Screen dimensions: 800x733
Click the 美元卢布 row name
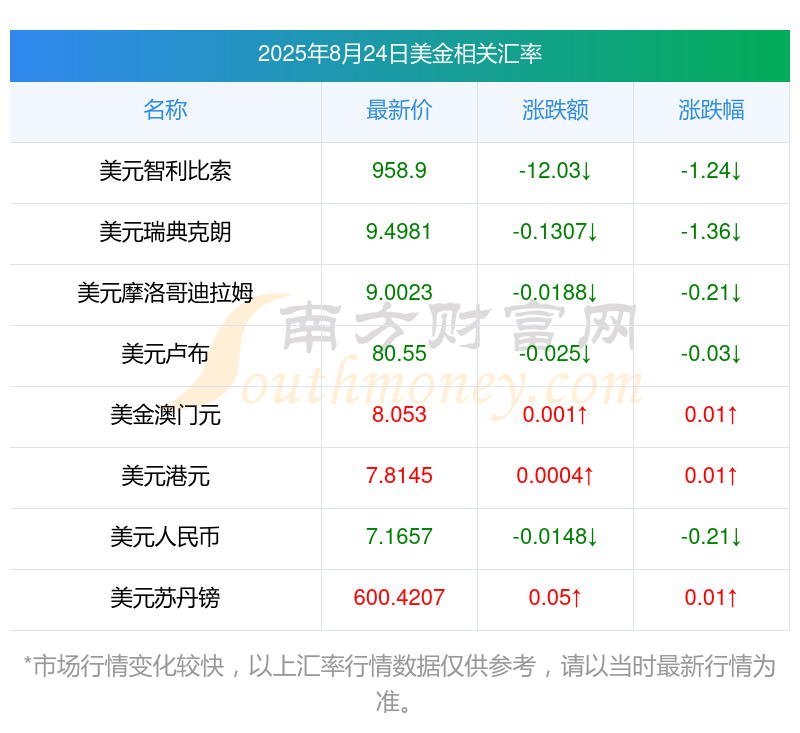165,354
